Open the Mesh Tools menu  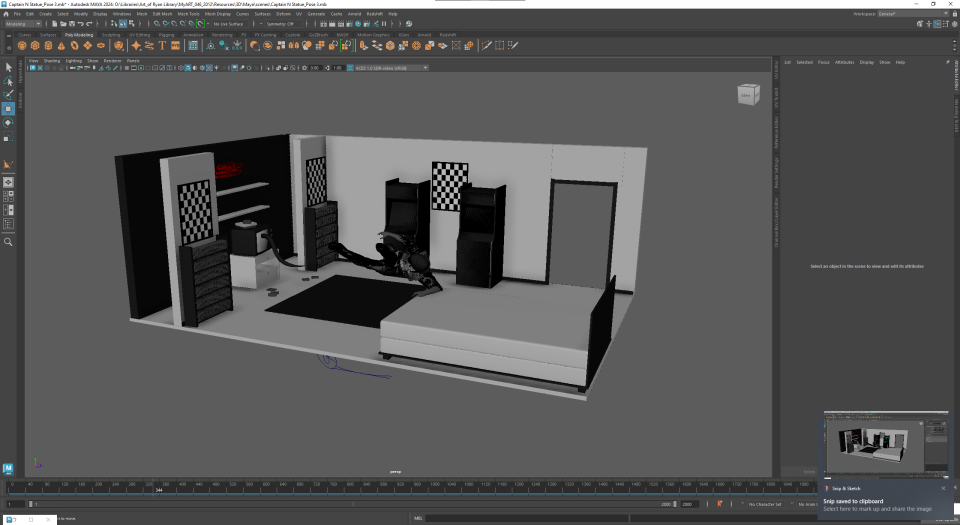pos(188,13)
